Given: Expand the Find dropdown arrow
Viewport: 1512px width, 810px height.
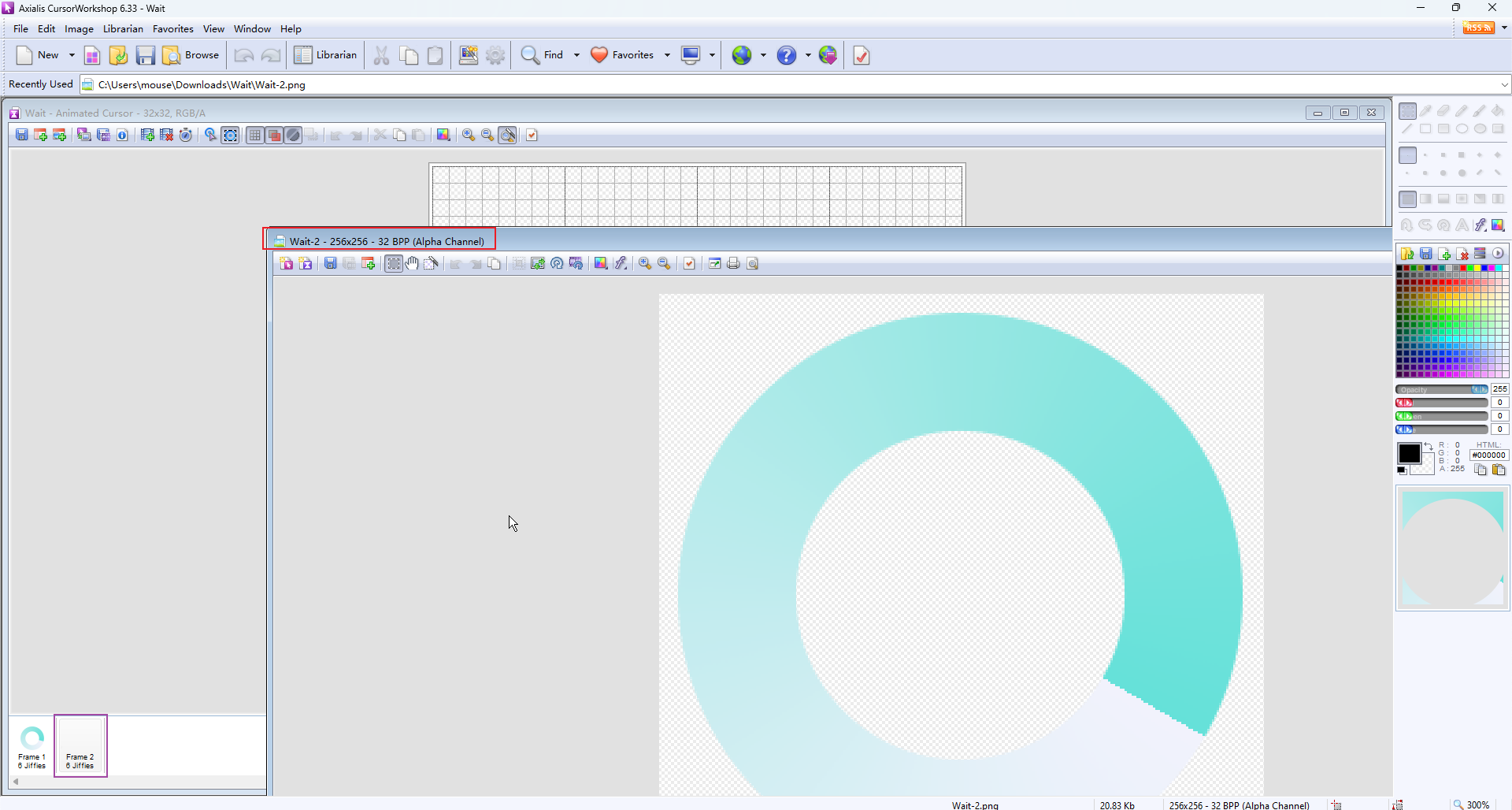Looking at the screenshot, I should click(576, 55).
